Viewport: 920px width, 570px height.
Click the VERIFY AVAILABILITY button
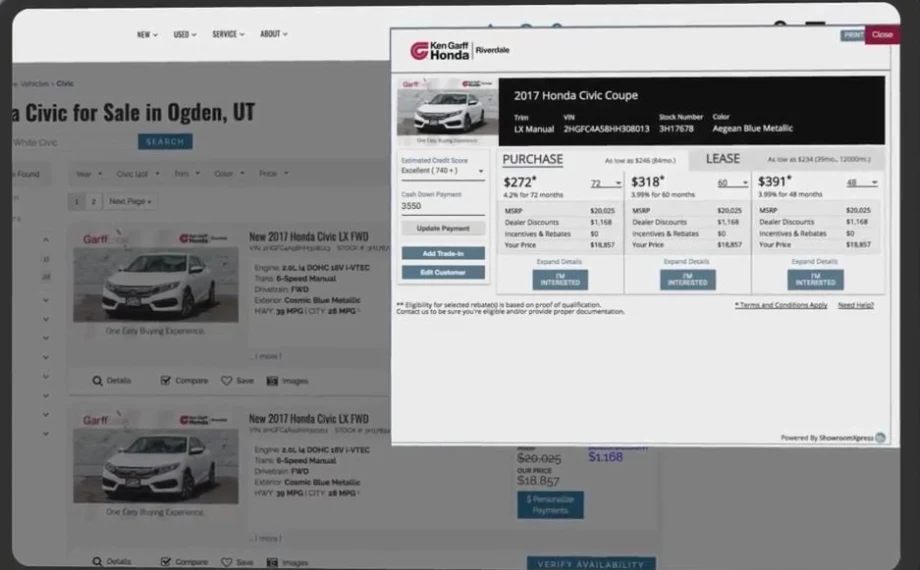(591, 563)
